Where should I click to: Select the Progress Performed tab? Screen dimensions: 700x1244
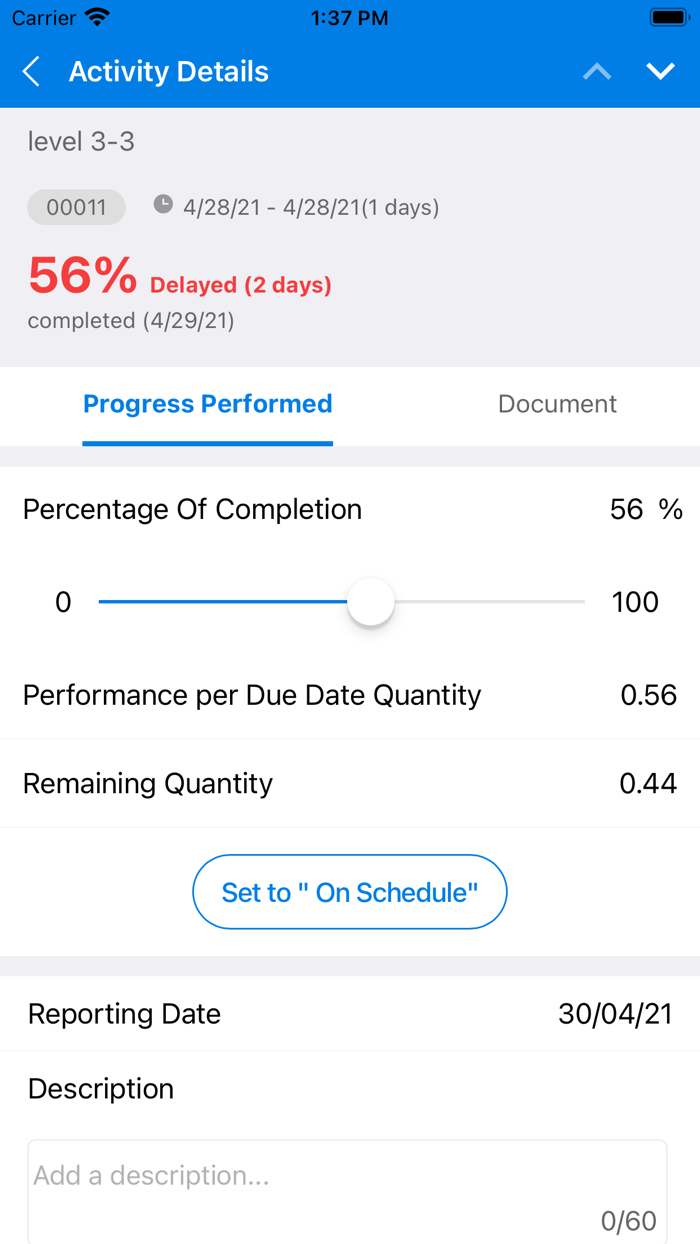207,404
